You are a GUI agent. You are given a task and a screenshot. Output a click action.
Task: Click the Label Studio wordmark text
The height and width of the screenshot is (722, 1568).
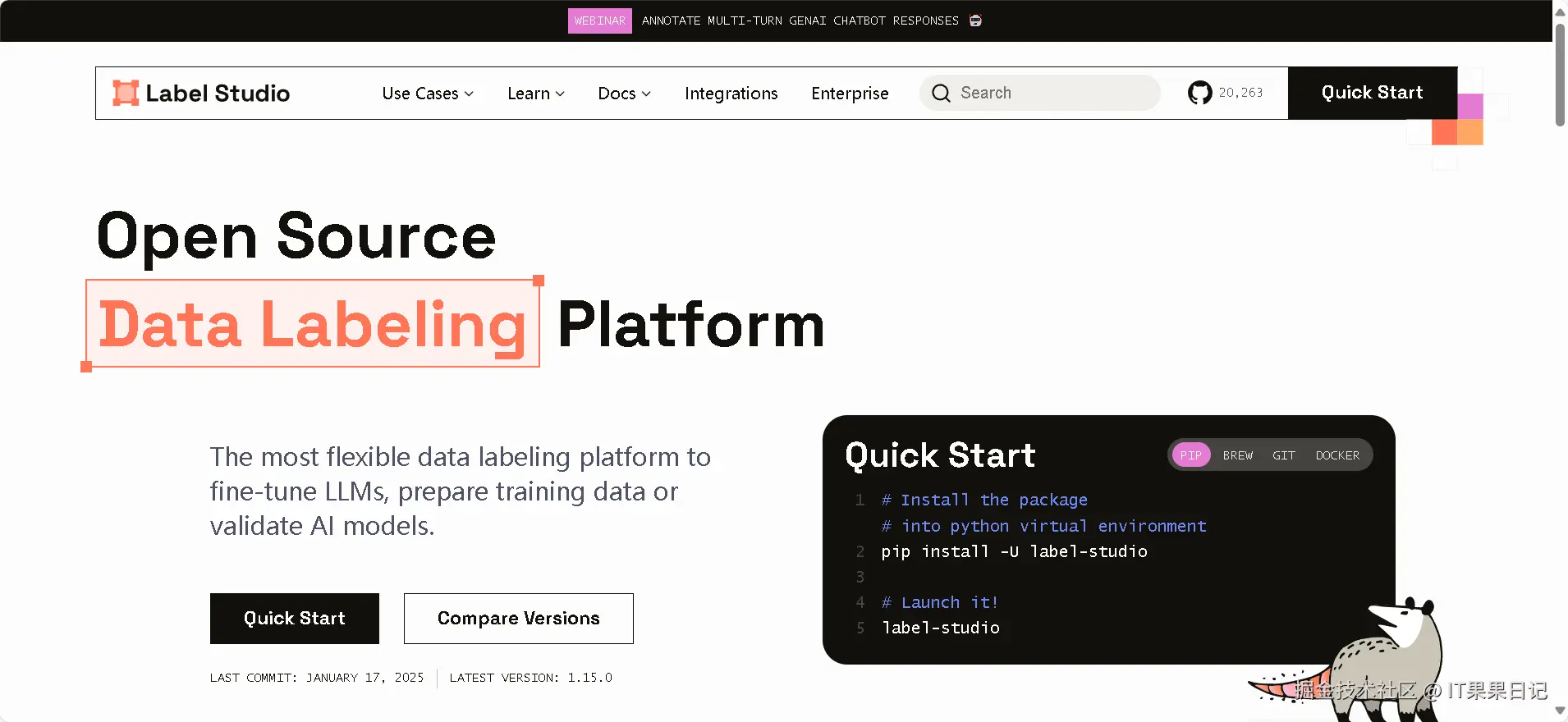[x=218, y=94]
